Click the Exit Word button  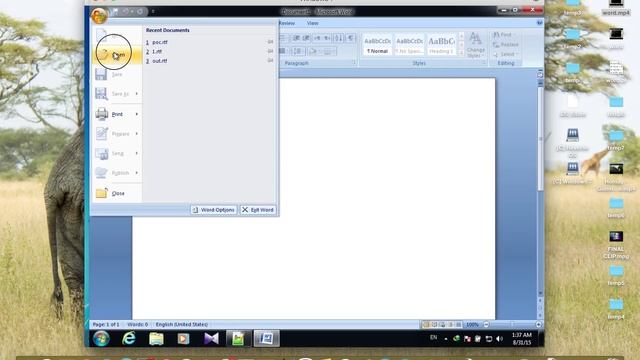tap(258, 210)
